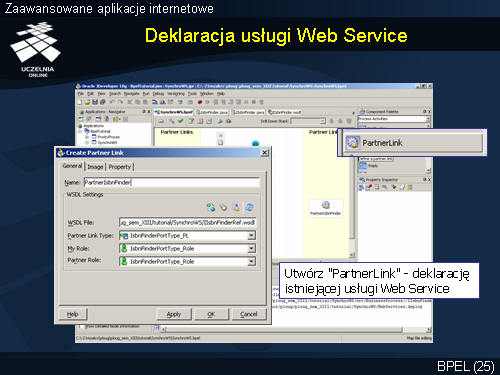This screenshot has width=500, height=375.
Task: Switch to the IsbnFinder.java editor tab
Action: click(212, 112)
